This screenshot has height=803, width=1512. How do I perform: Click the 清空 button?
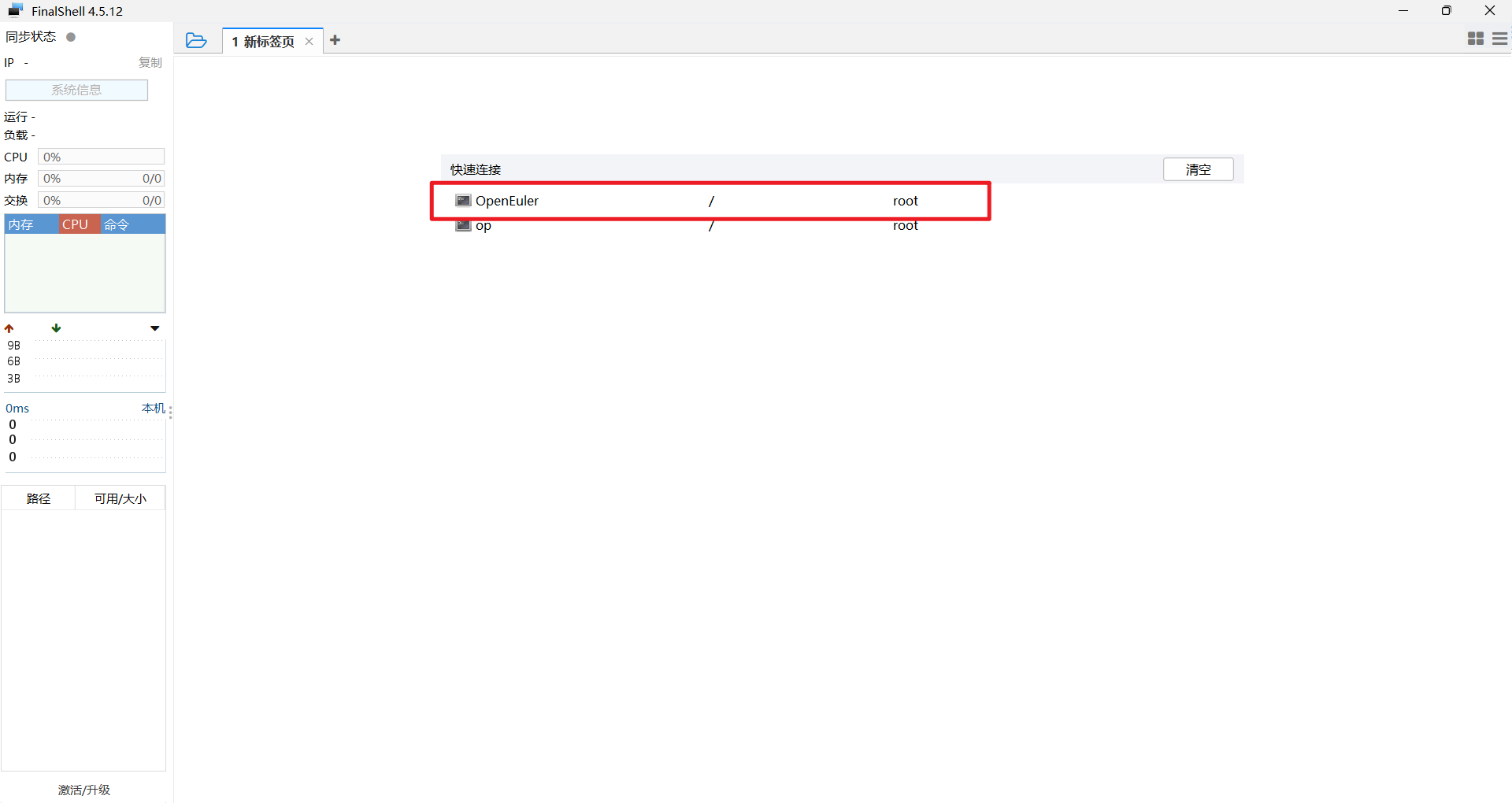click(1199, 169)
